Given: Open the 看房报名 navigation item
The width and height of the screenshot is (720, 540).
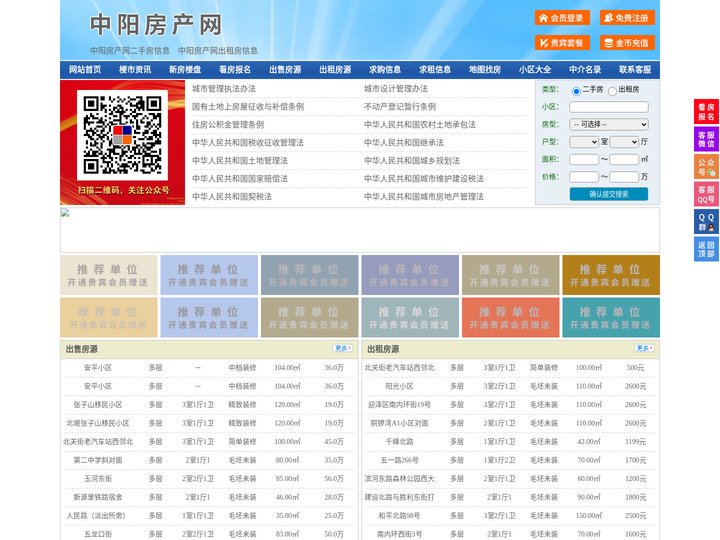Looking at the screenshot, I should (x=235, y=70).
